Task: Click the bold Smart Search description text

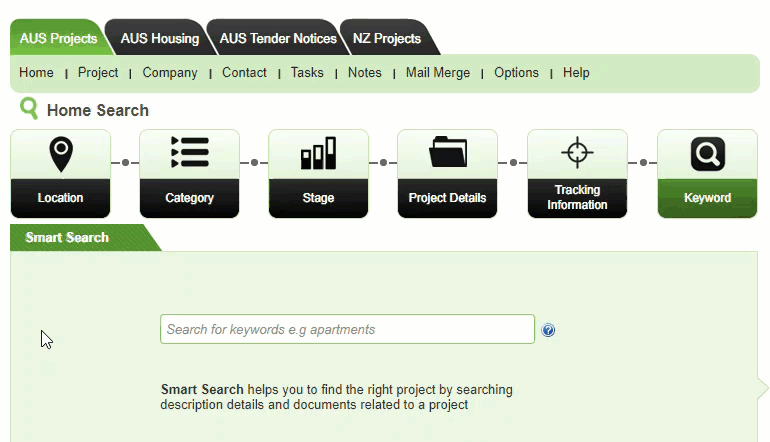Action: [202, 389]
